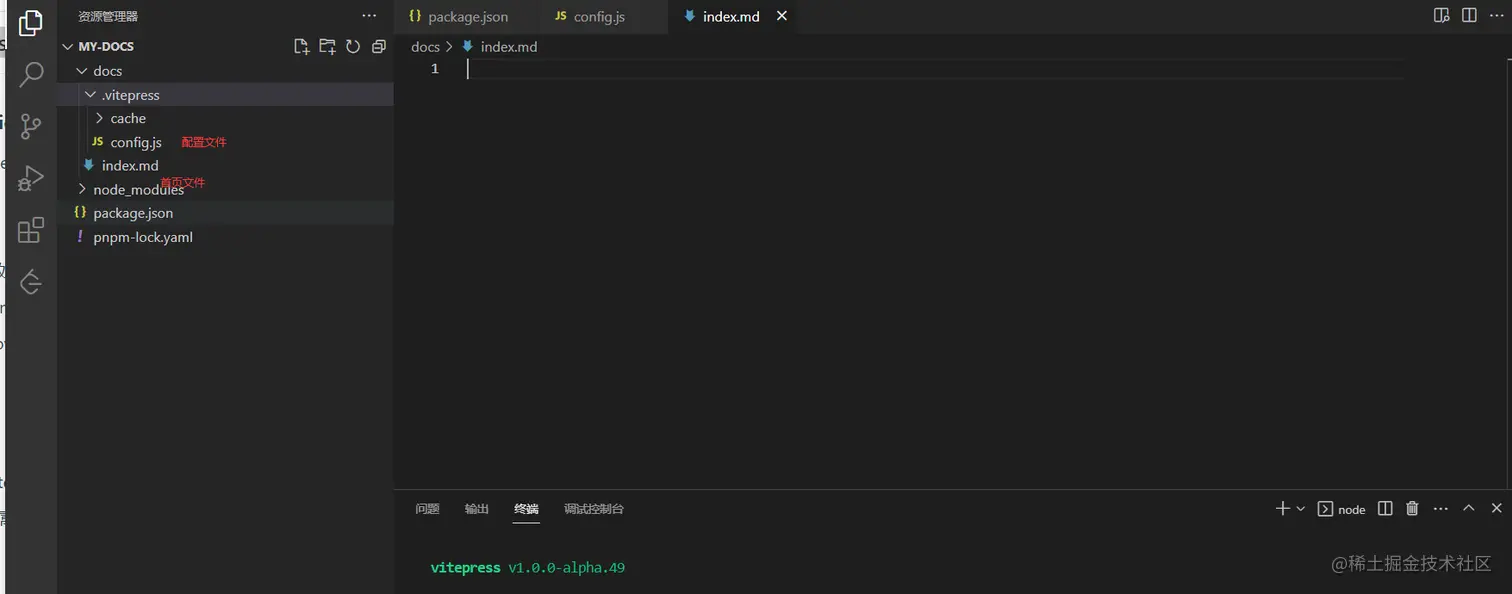Switch to the 调试控制台 panel tab
The width and height of the screenshot is (1512, 594).
pos(594,509)
